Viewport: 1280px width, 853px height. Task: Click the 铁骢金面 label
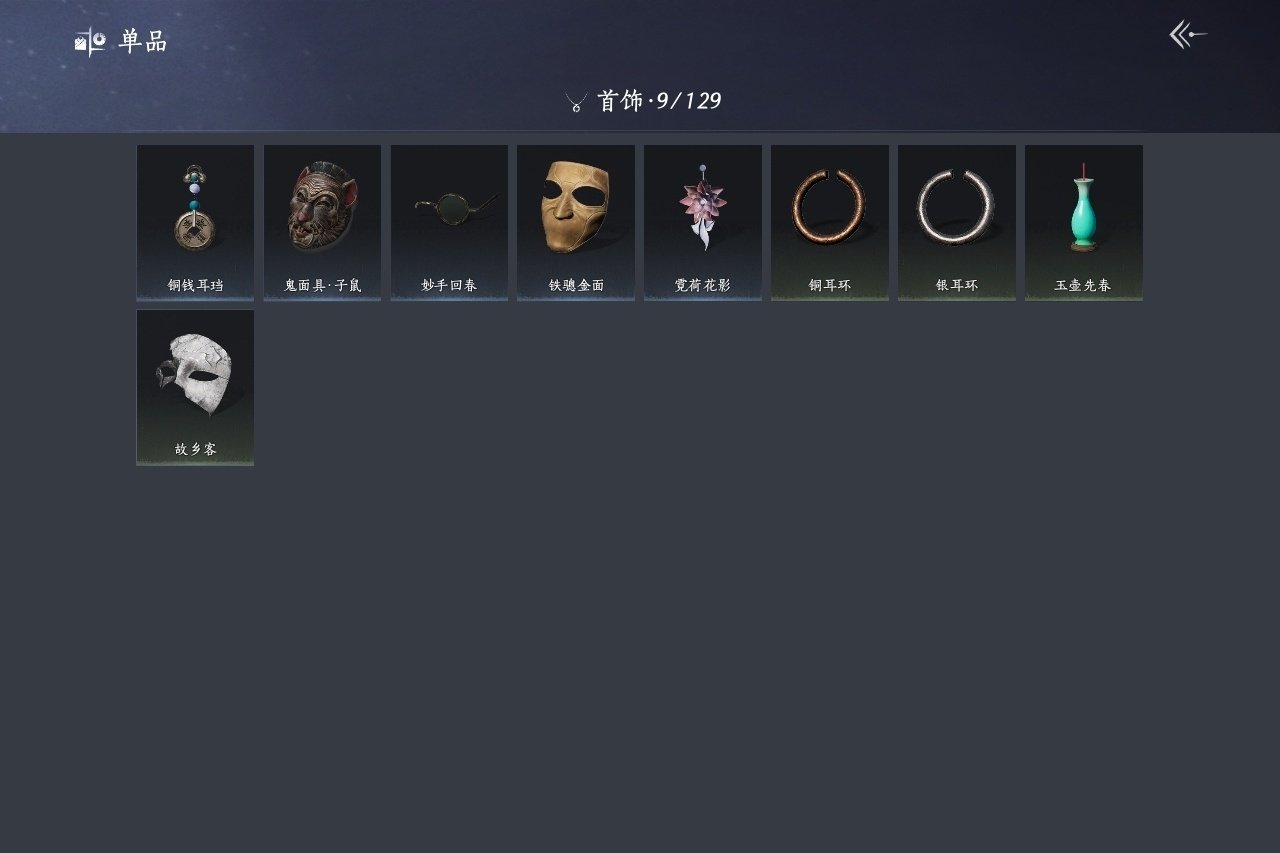(576, 285)
